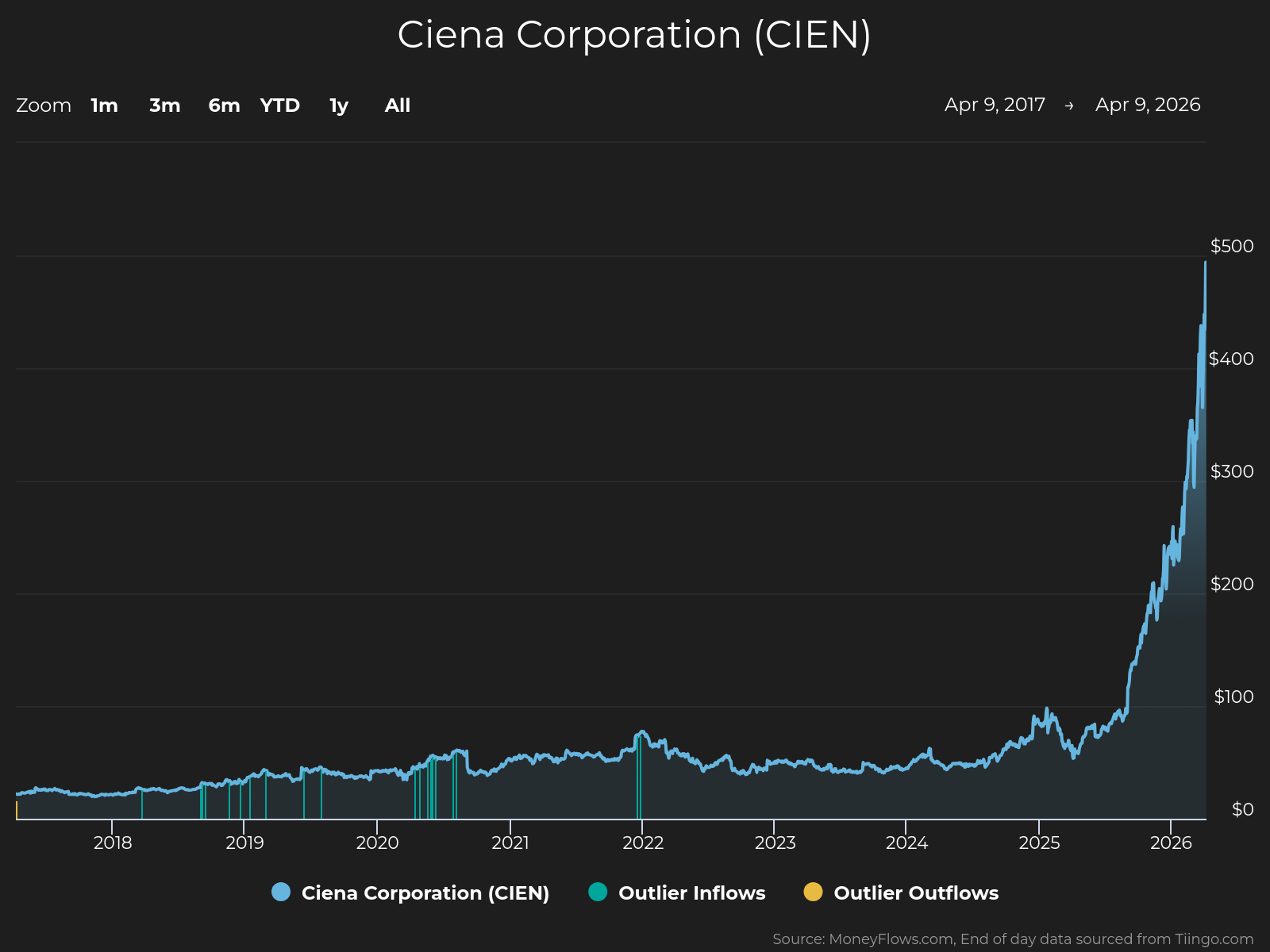Click the MoneyFlows.com source credit text
This screenshot has height=952, width=1270.
[1013, 939]
